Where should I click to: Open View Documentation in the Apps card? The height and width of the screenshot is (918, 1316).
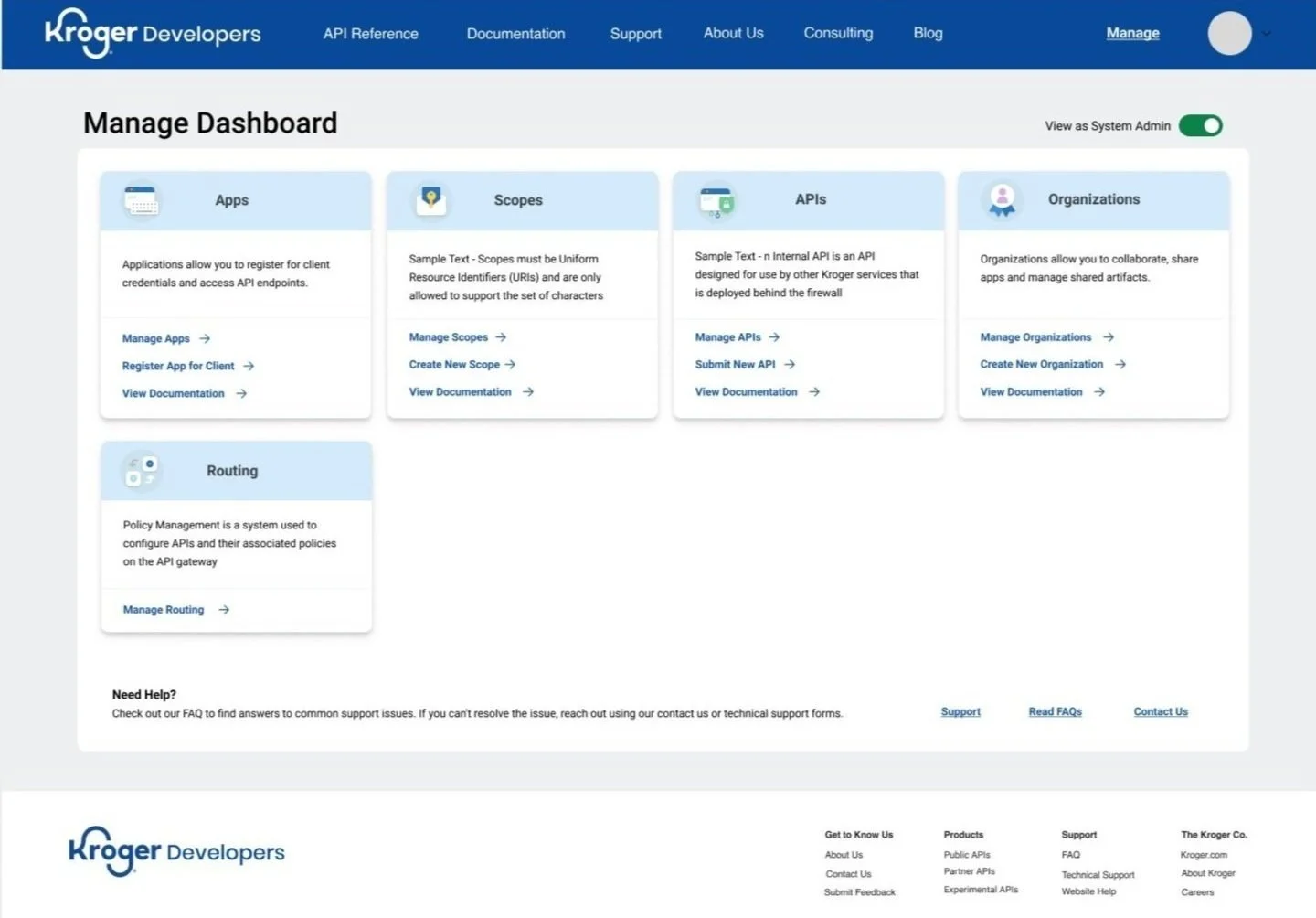point(174,393)
